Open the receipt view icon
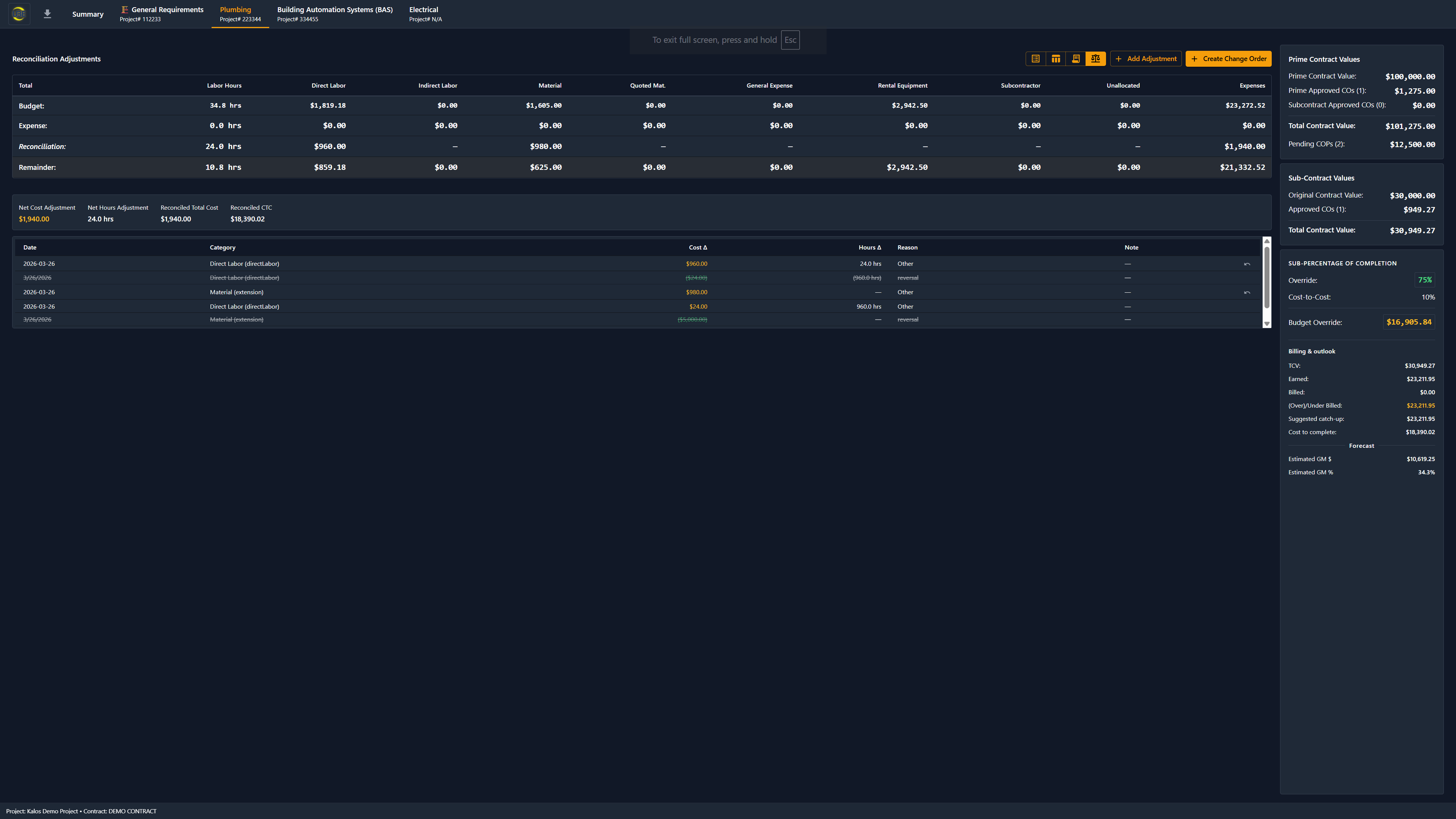The image size is (1456, 819). coord(1076,59)
